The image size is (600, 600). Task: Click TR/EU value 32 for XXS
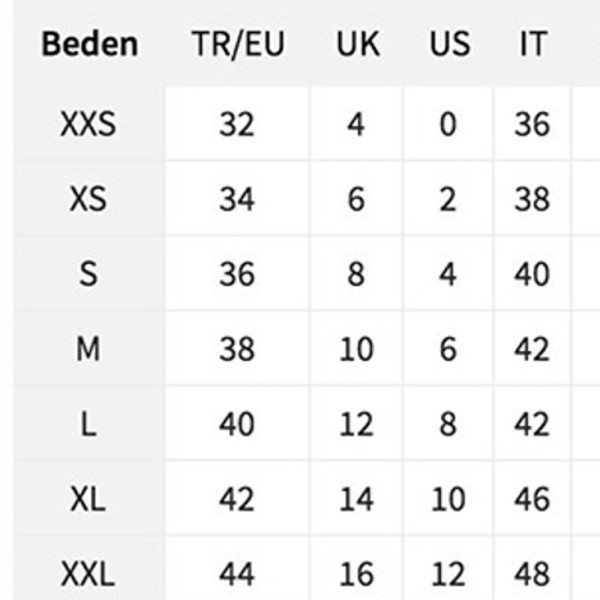236,124
